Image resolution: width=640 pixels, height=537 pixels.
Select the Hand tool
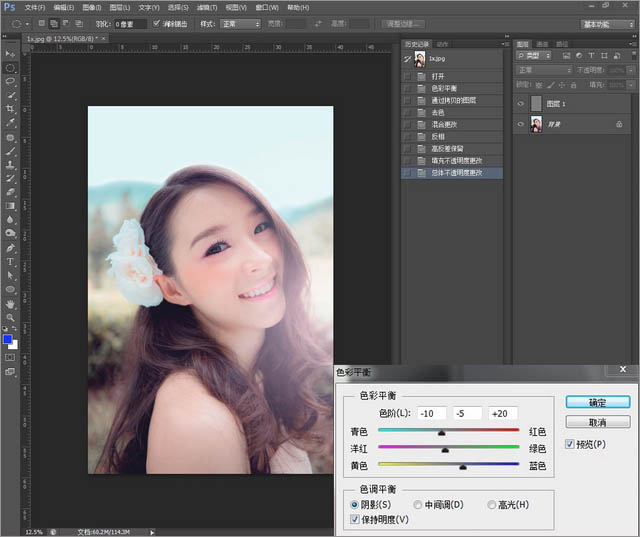coord(10,303)
